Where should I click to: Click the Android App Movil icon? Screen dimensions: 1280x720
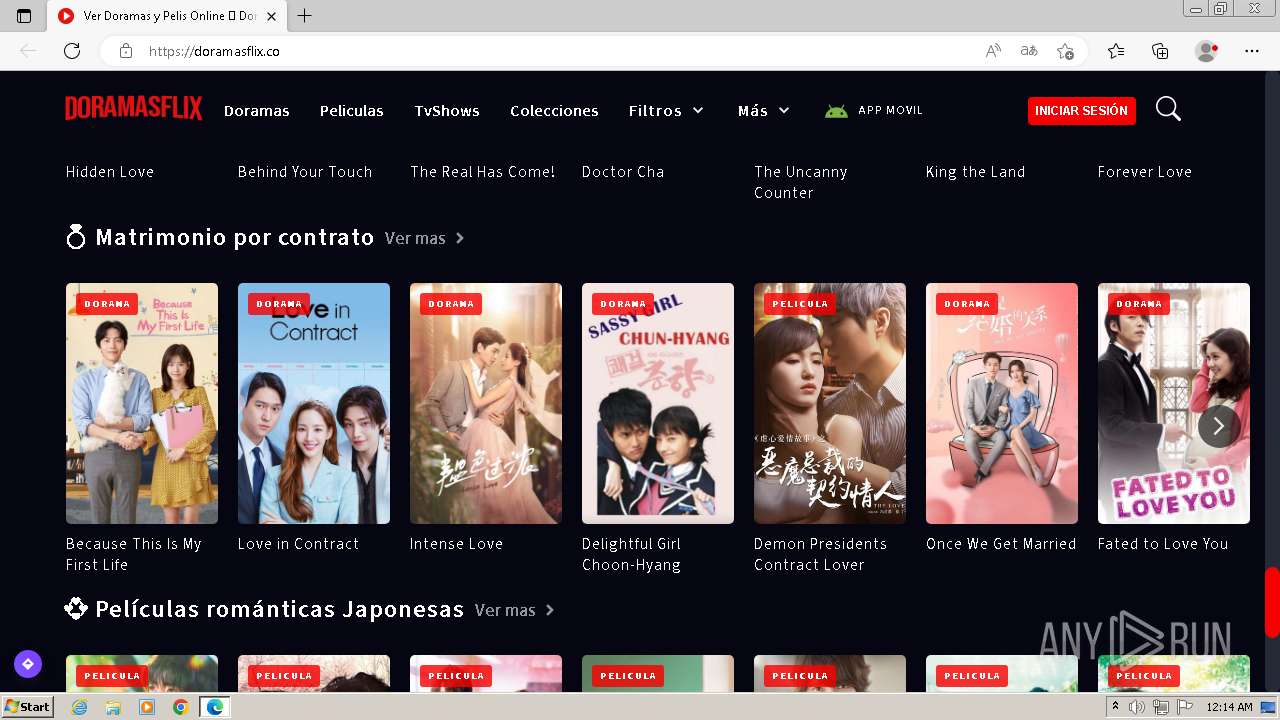(836, 111)
